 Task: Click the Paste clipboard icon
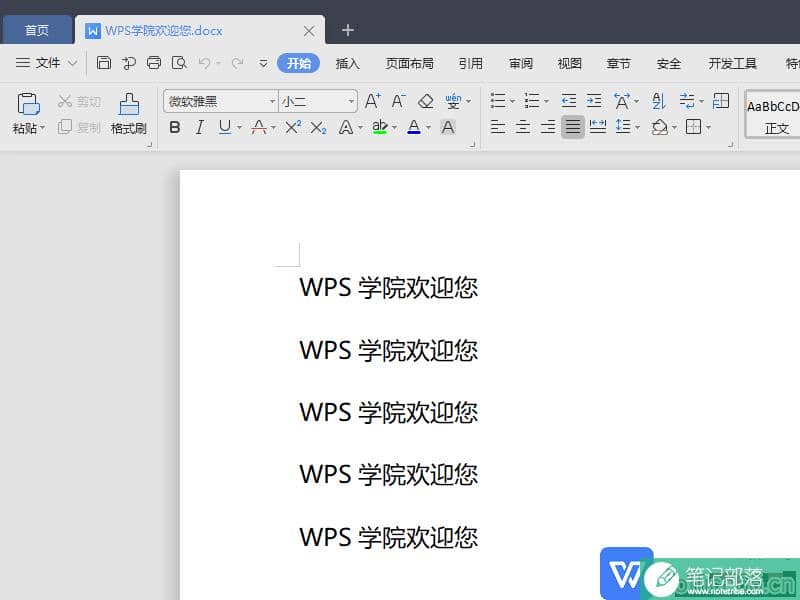[x=28, y=104]
